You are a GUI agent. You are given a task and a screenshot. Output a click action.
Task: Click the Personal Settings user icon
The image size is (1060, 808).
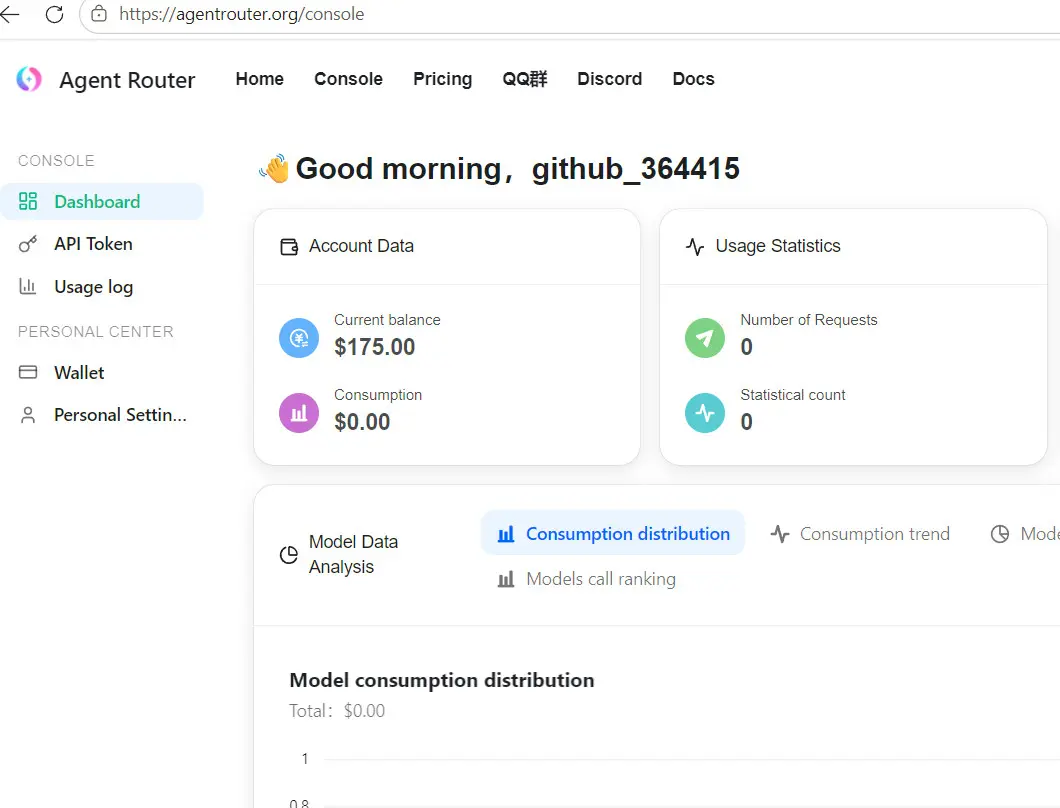tap(28, 415)
